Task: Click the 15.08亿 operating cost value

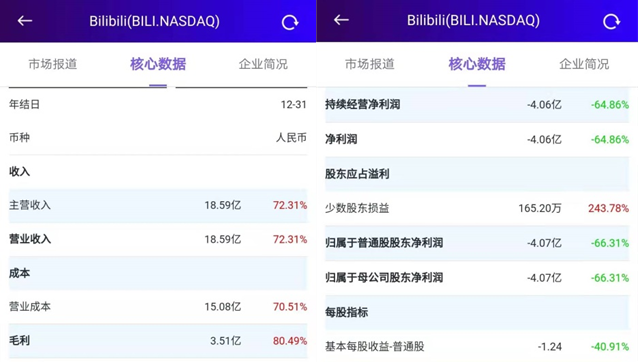Action: [x=223, y=307]
